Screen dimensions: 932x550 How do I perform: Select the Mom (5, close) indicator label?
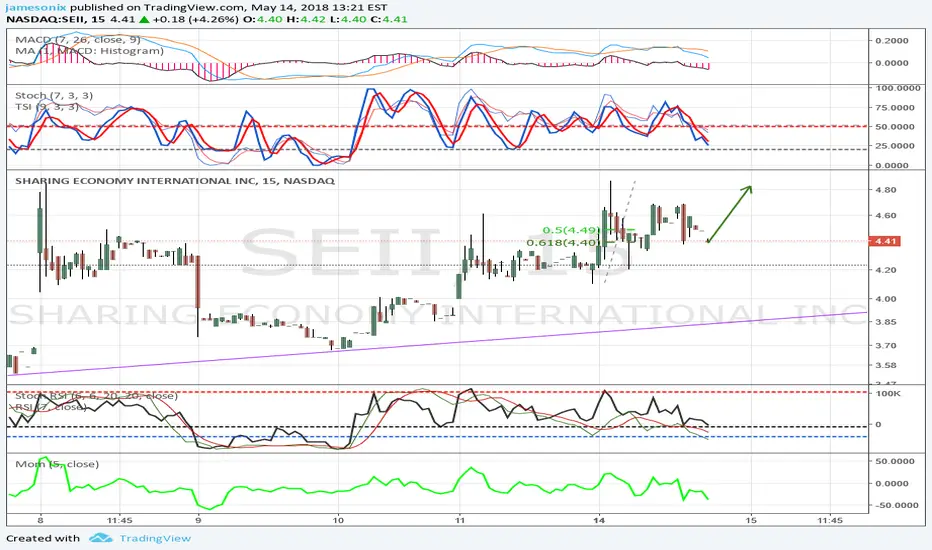[x=56, y=464]
